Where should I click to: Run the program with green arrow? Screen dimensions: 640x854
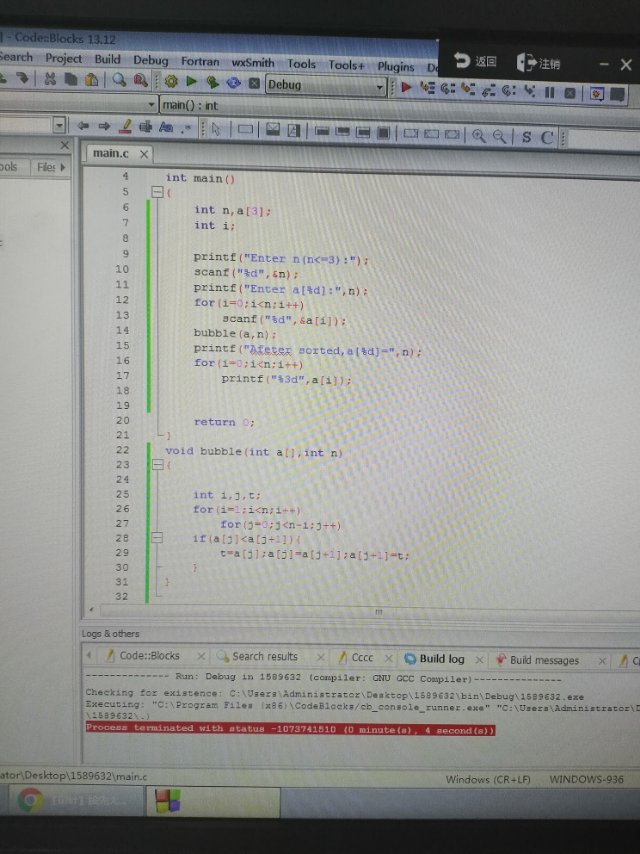click(191, 82)
